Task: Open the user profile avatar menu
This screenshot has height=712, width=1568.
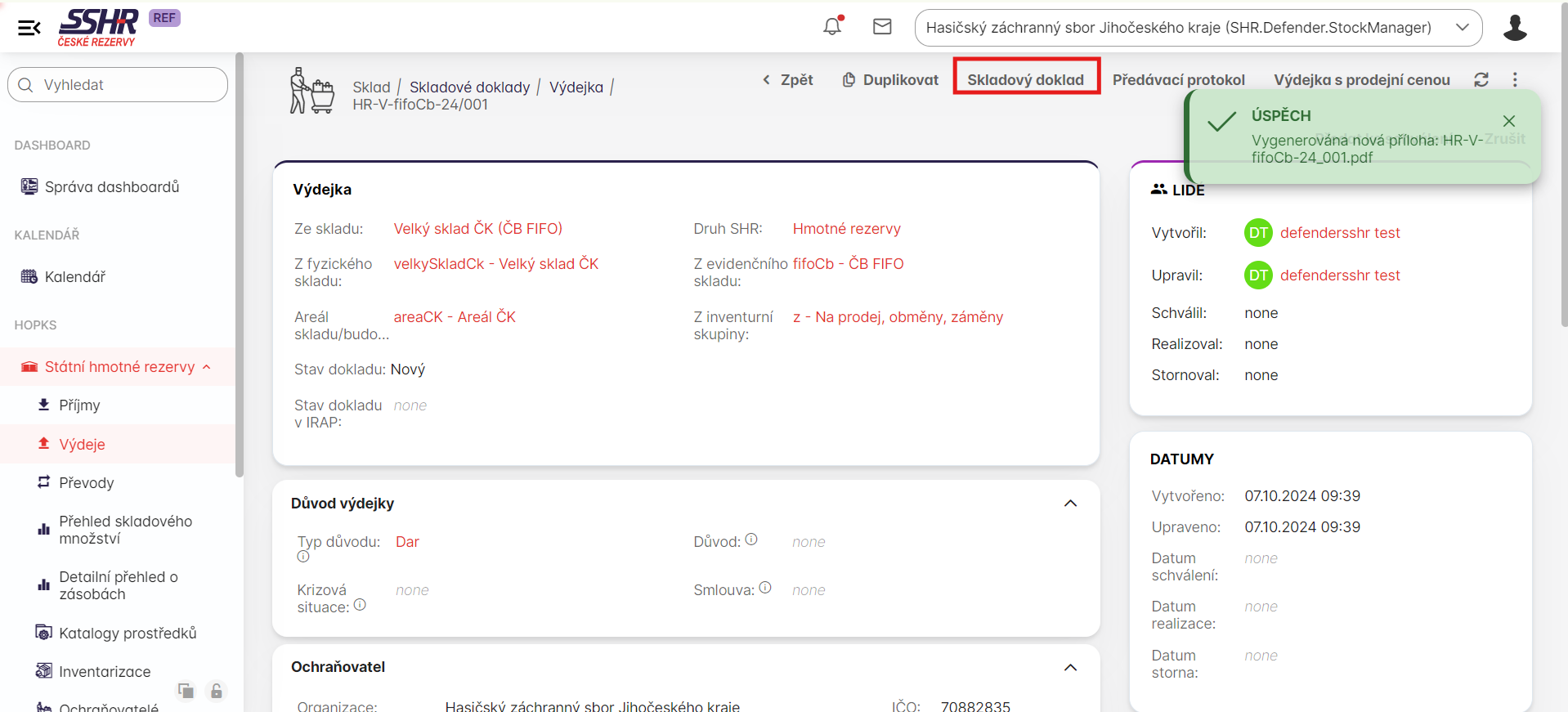Action: click(1514, 28)
